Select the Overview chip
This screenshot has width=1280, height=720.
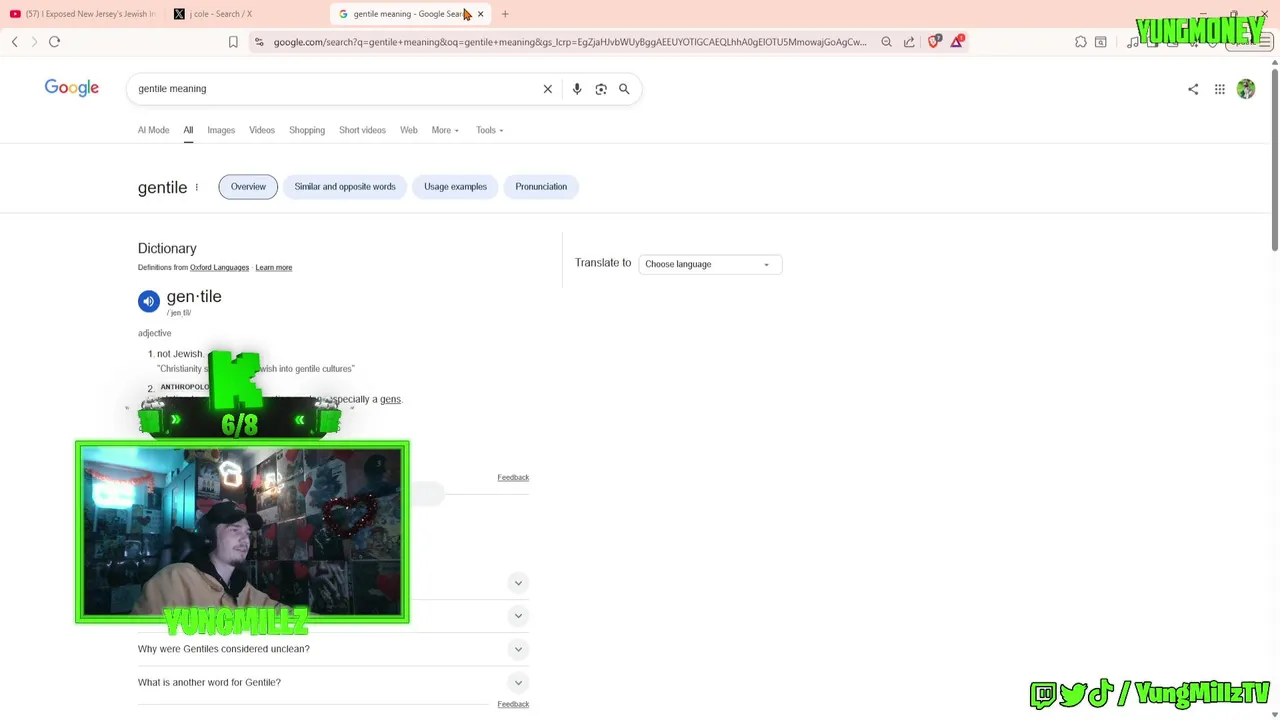pos(248,187)
